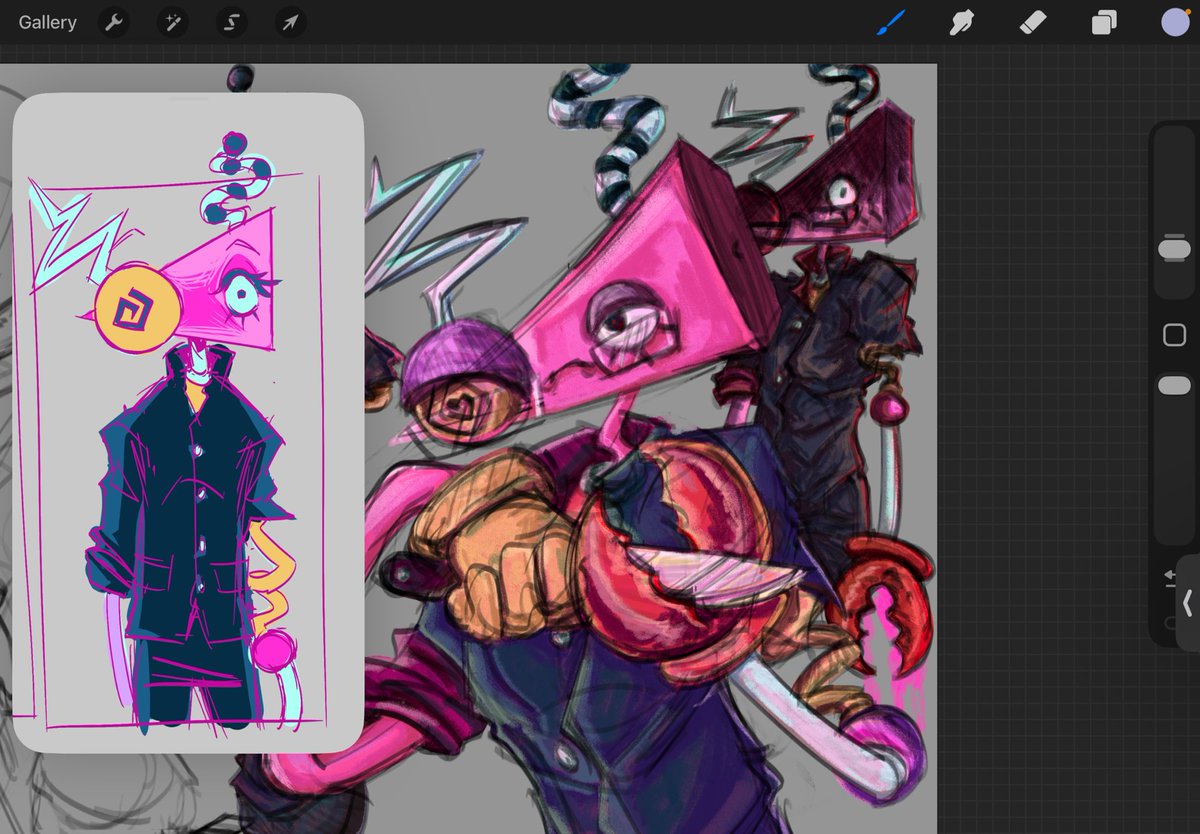Tap the opacity slider on the sidebar
Viewport: 1200px width, 834px height.
[x=1176, y=382]
